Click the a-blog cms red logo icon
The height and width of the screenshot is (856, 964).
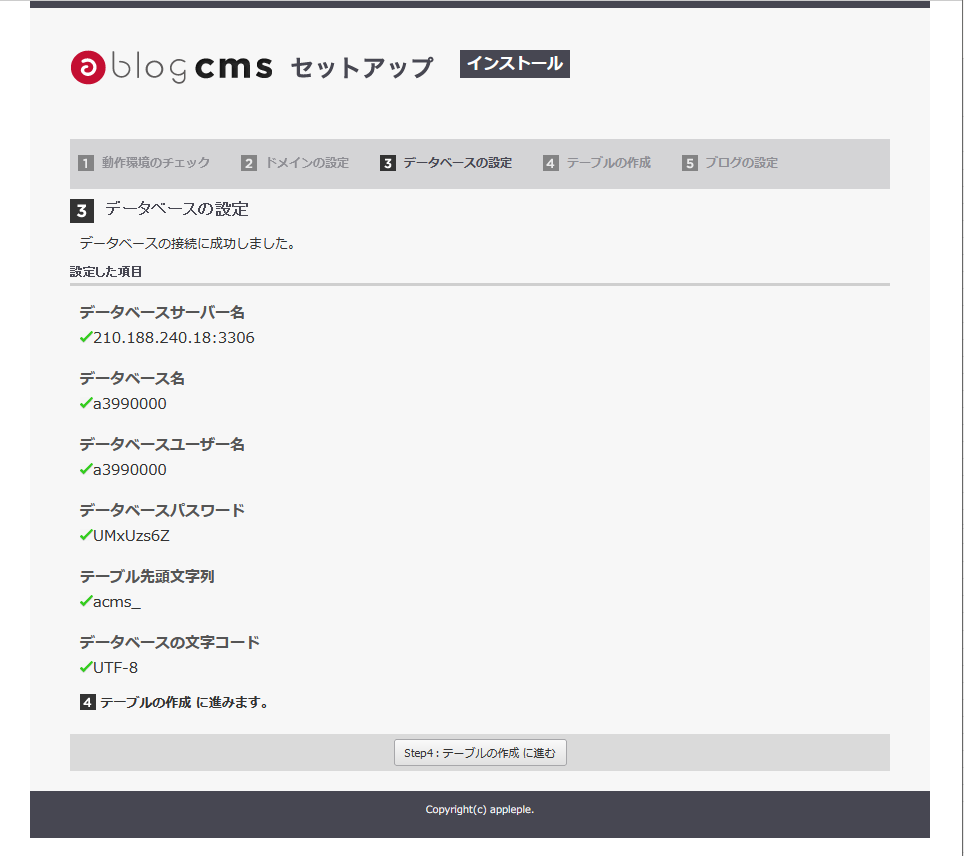pos(88,67)
